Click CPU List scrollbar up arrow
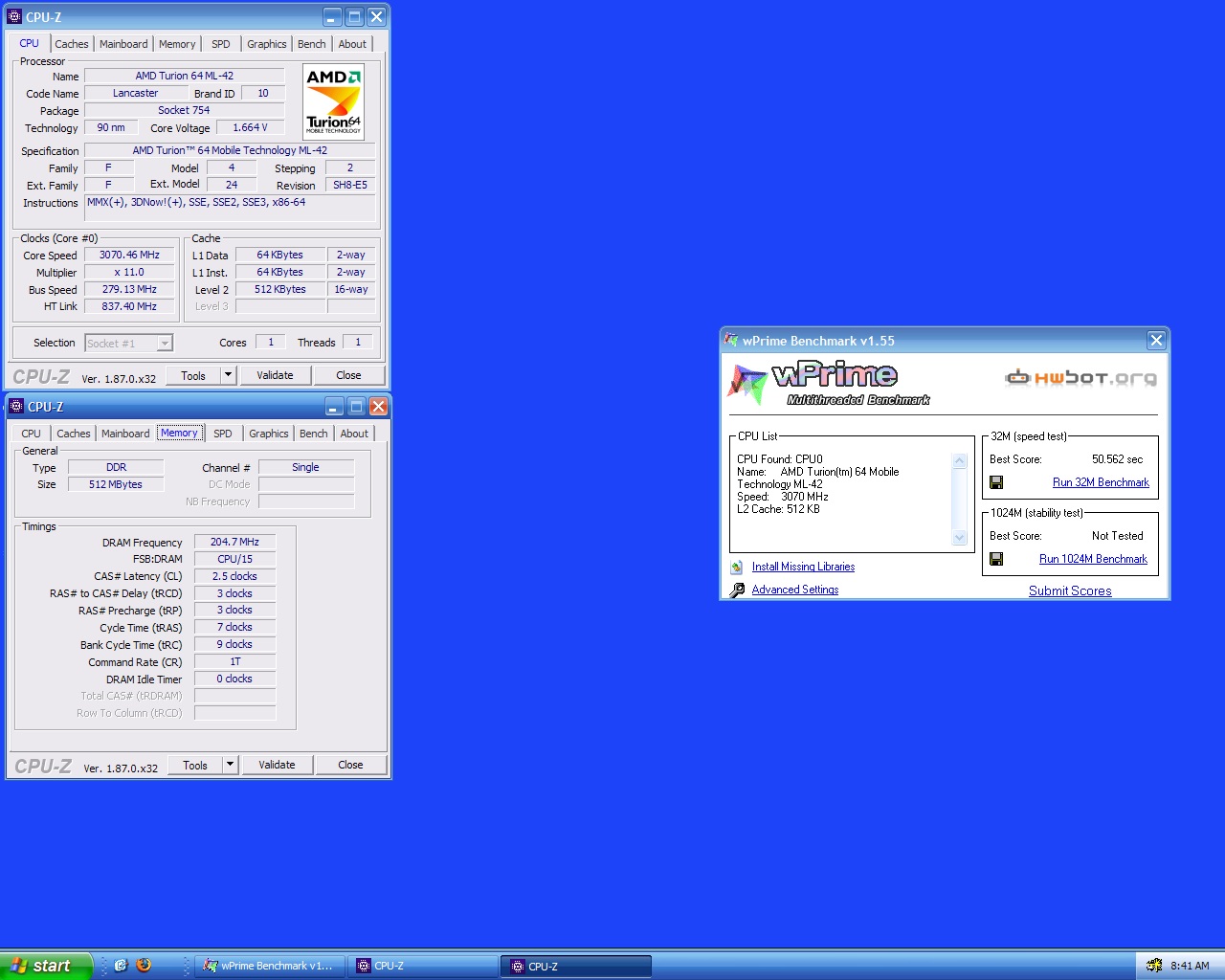The height and width of the screenshot is (980, 1225). pos(960,461)
